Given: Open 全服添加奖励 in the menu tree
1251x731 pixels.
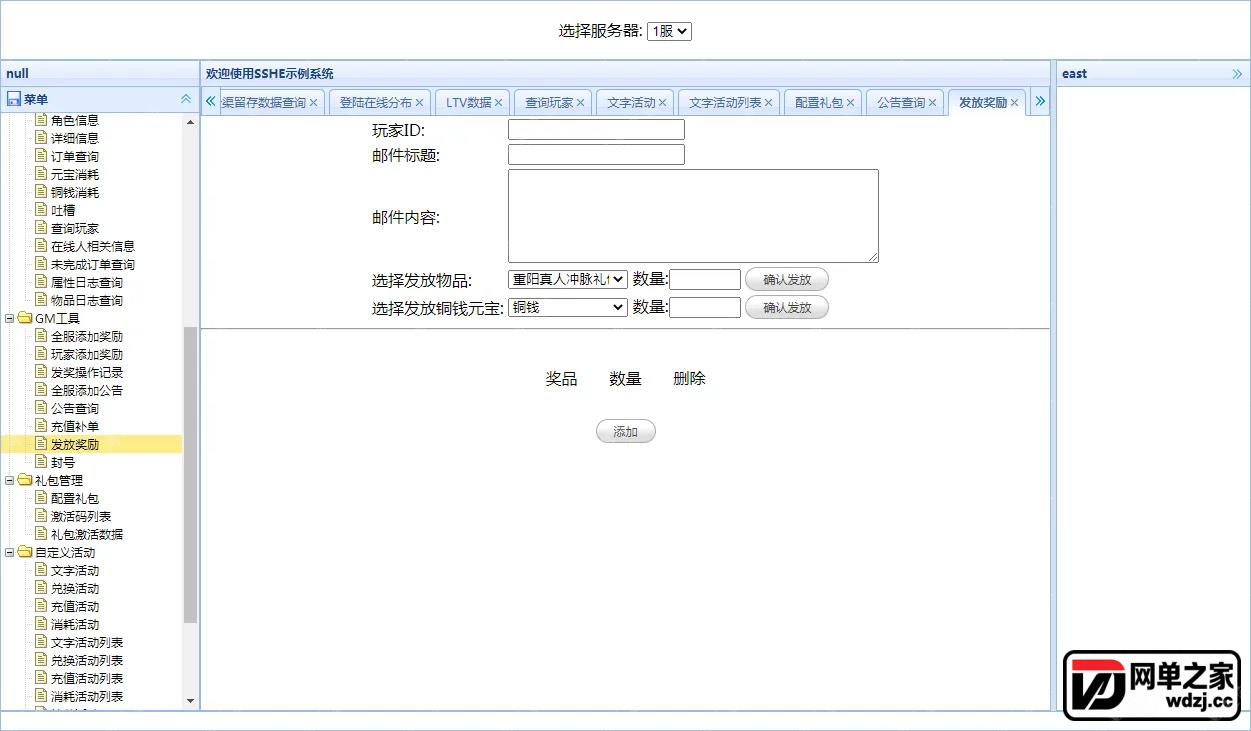Looking at the screenshot, I should [x=87, y=336].
